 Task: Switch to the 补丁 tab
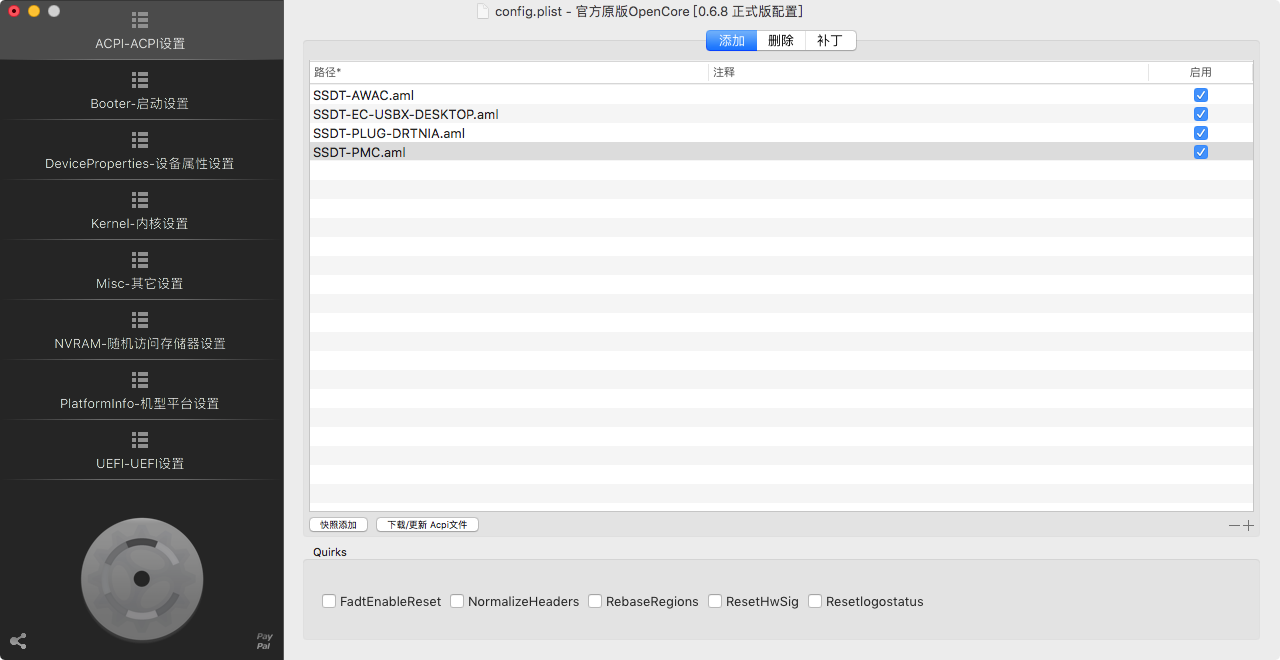830,41
